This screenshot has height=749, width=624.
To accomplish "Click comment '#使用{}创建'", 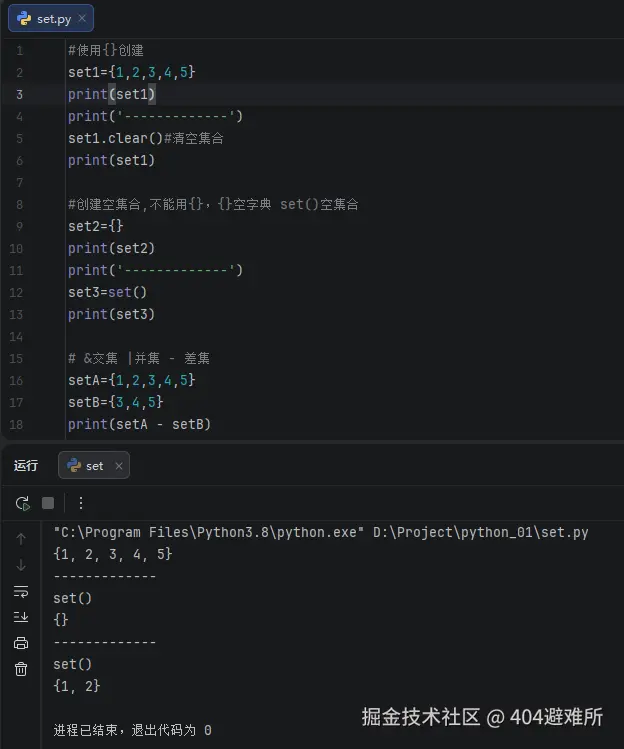I will (x=106, y=50).
